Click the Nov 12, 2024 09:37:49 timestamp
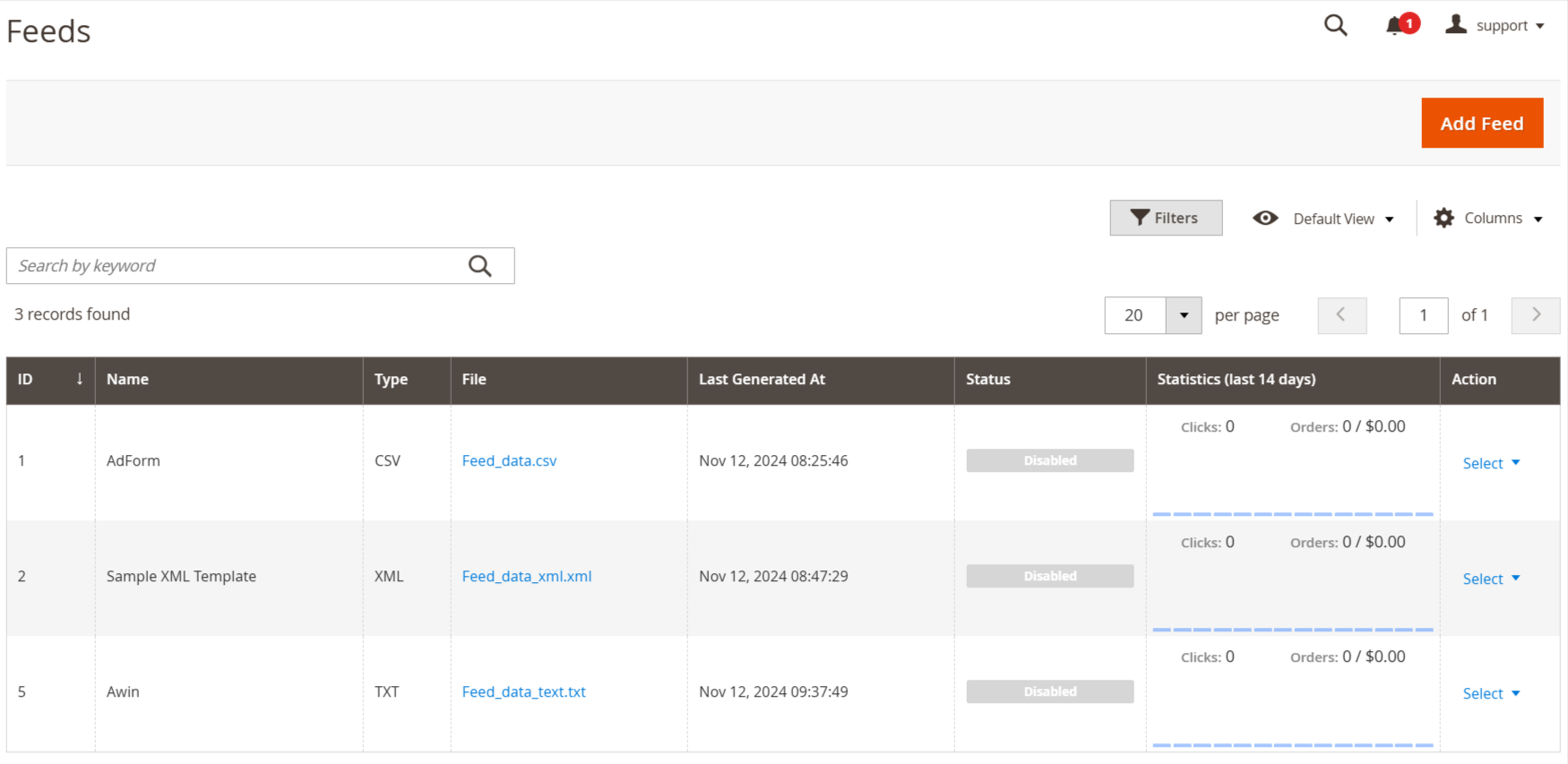 point(773,691)
